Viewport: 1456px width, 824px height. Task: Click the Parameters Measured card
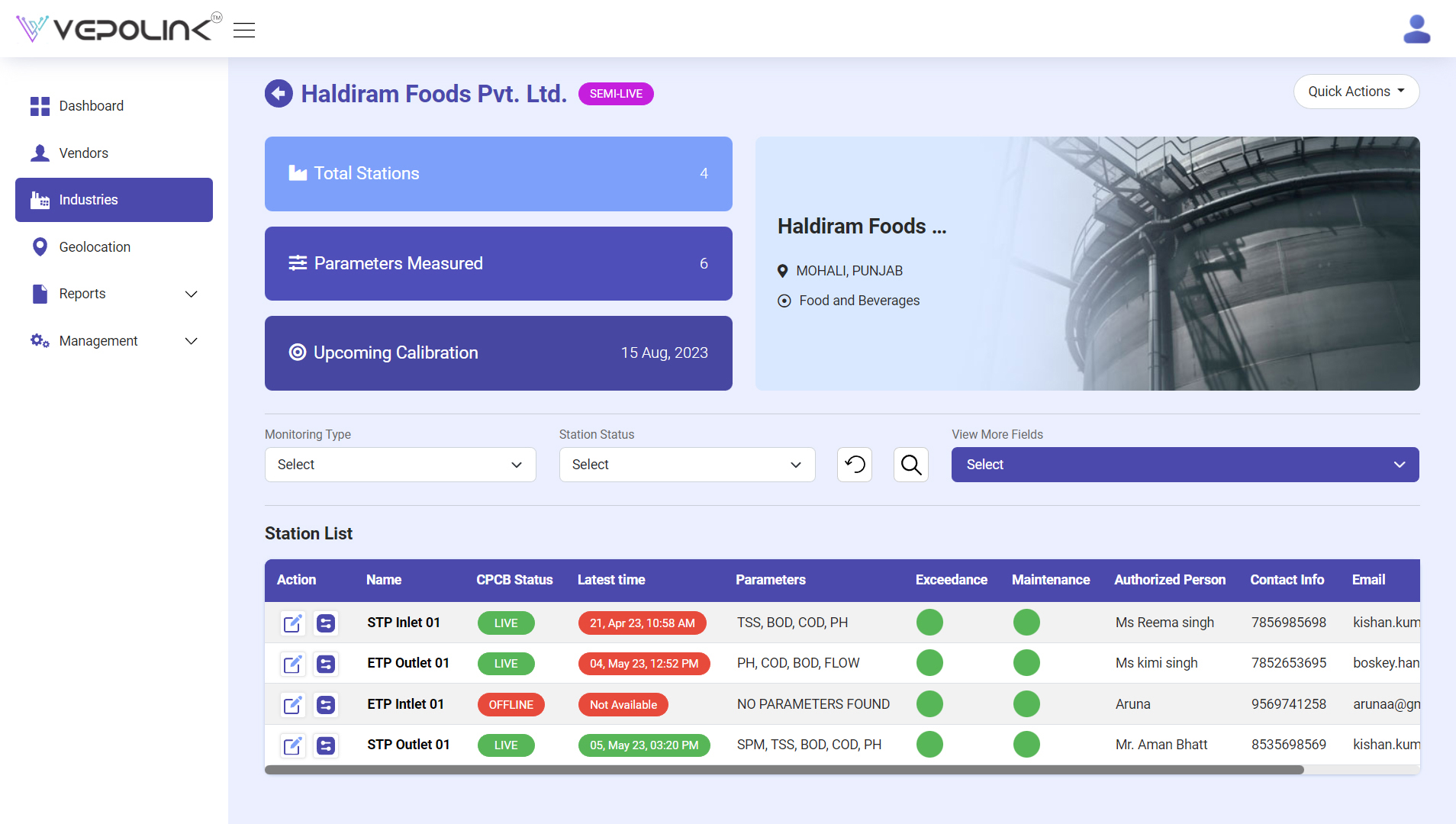498,263
